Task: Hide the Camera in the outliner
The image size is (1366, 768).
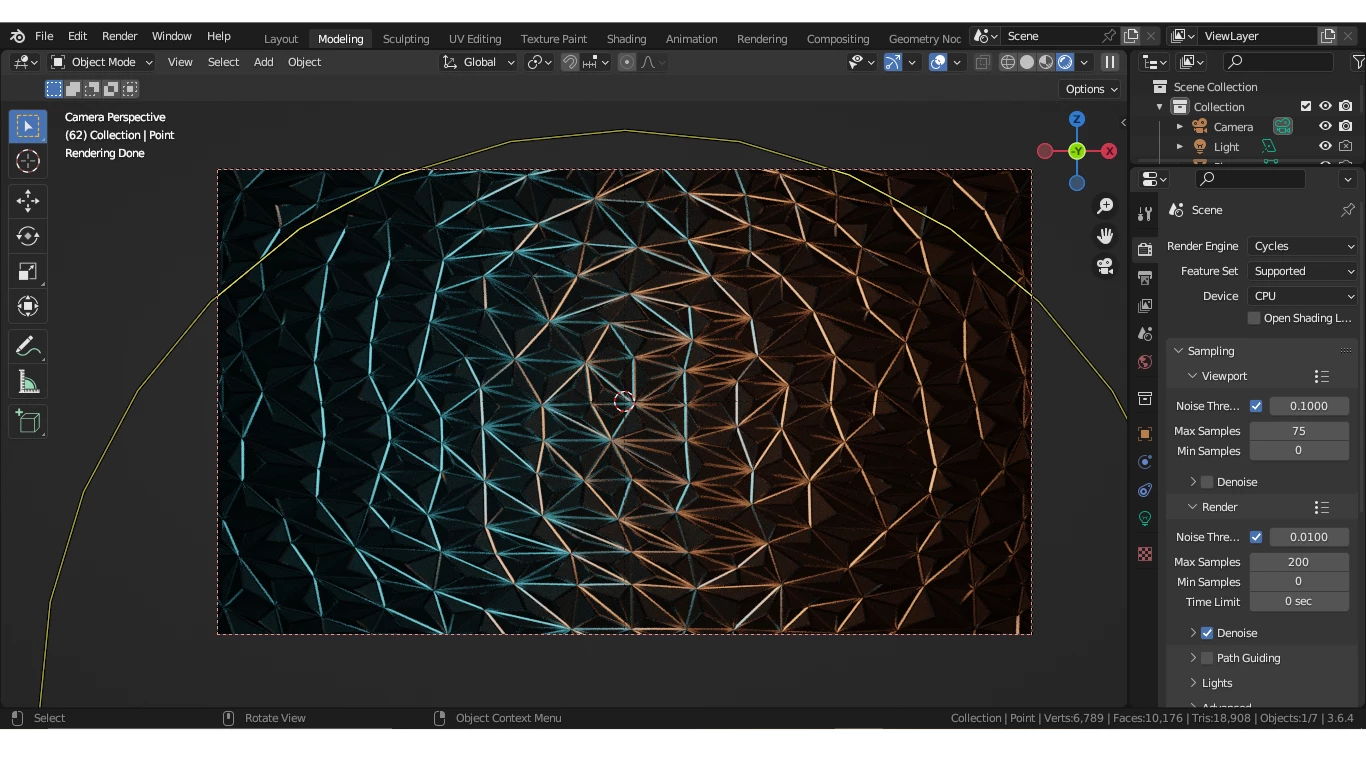Action: pos(1325,127)
